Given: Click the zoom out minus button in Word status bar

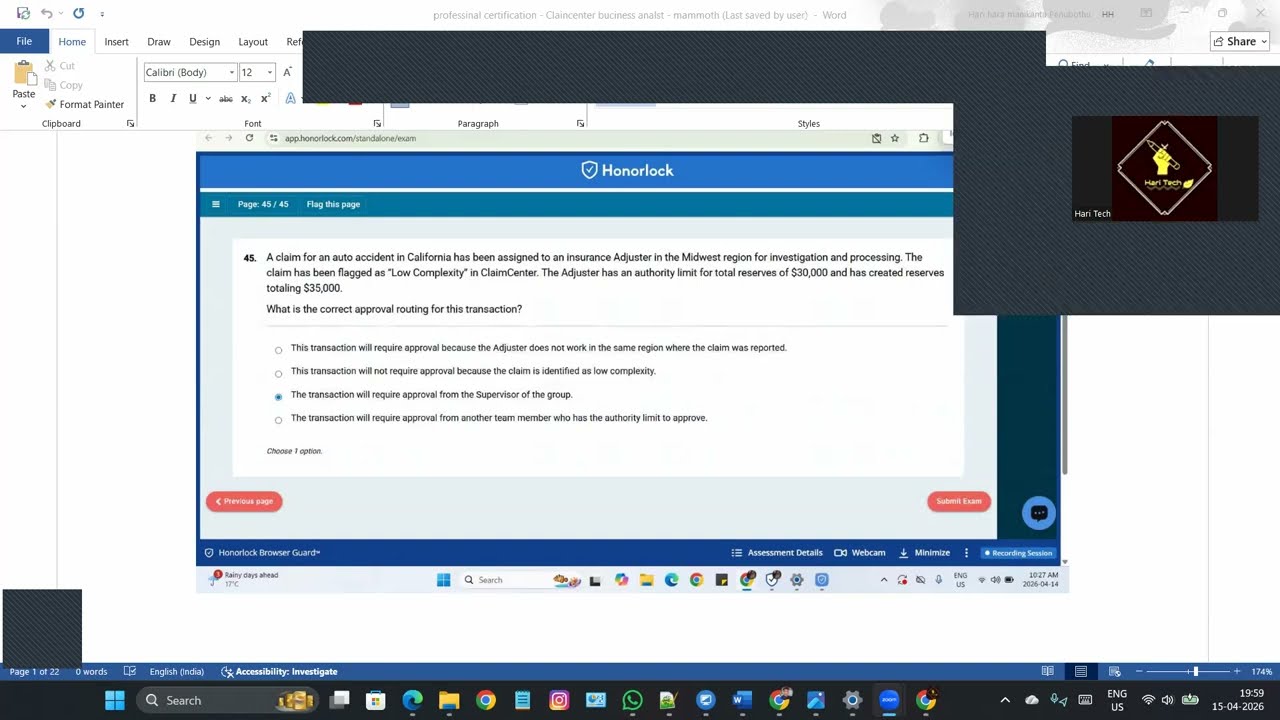Looking at the screenshot, I should [1139, 671].
